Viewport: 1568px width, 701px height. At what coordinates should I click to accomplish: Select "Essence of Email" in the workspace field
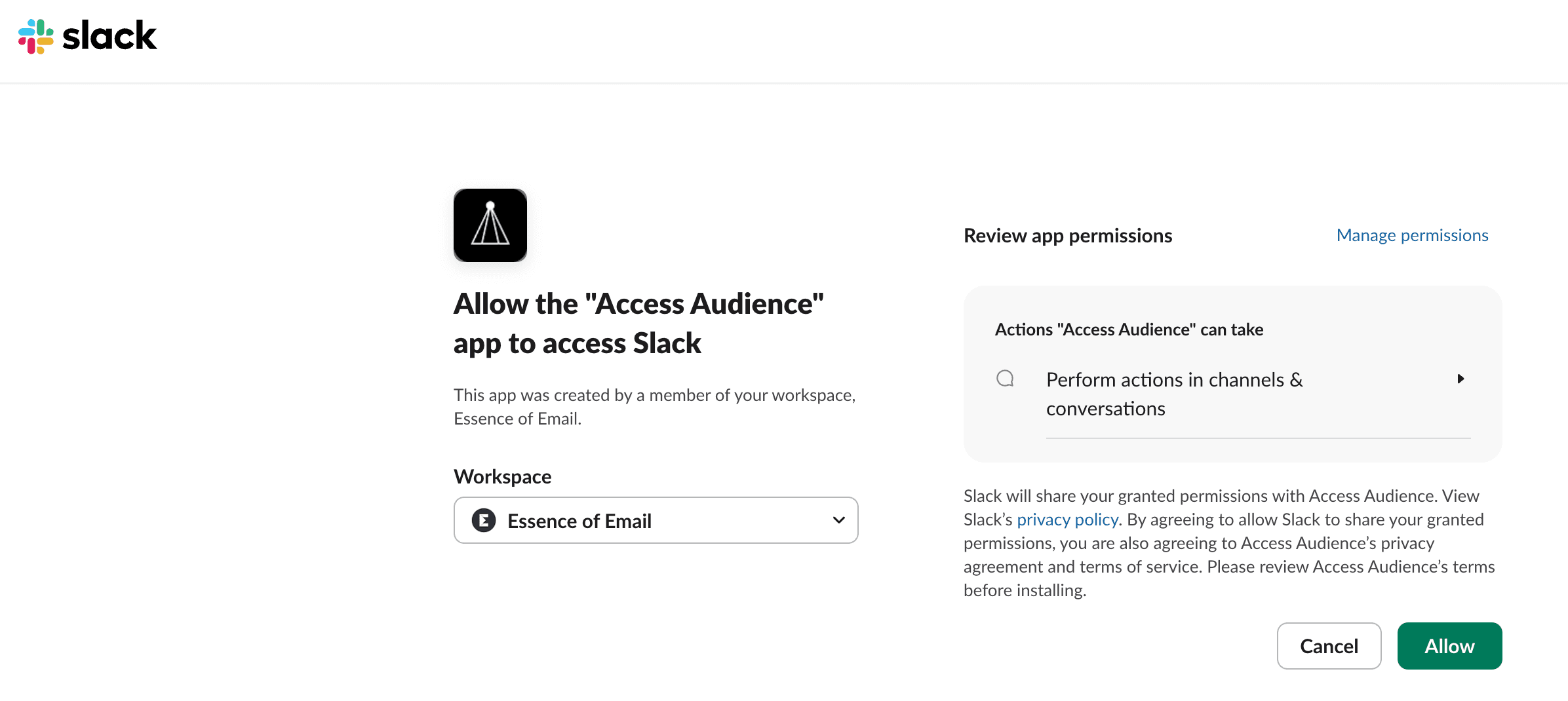579,520
